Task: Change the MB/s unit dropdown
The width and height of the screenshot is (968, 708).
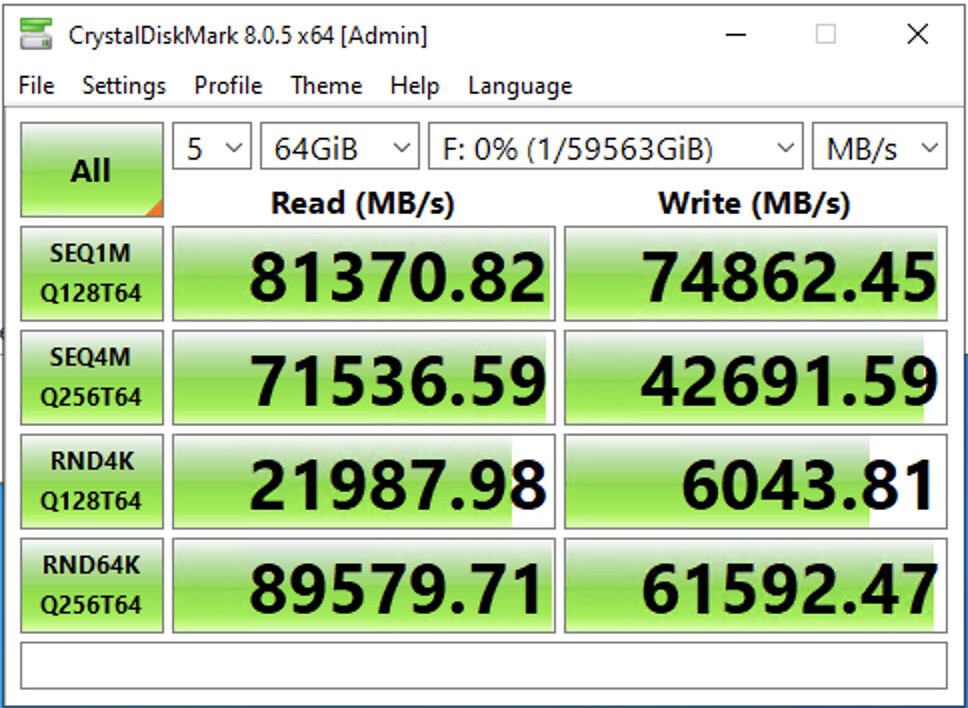Action: [x=879, y=150]
